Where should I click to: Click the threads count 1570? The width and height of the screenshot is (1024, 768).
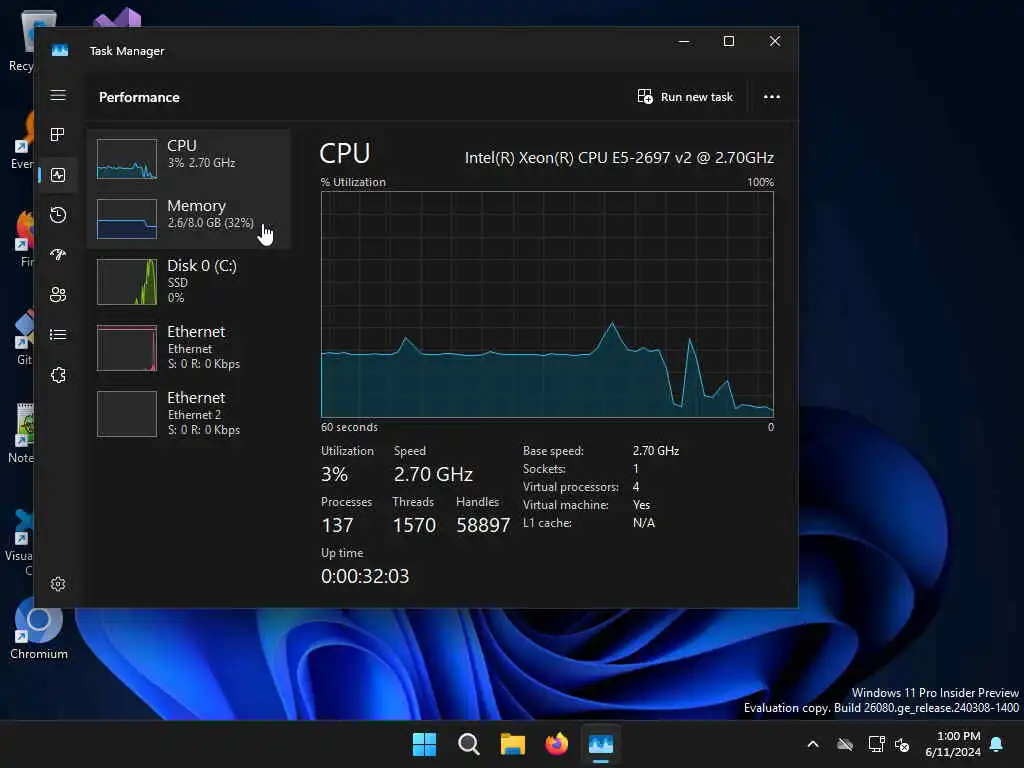click(x=414, y=525)
